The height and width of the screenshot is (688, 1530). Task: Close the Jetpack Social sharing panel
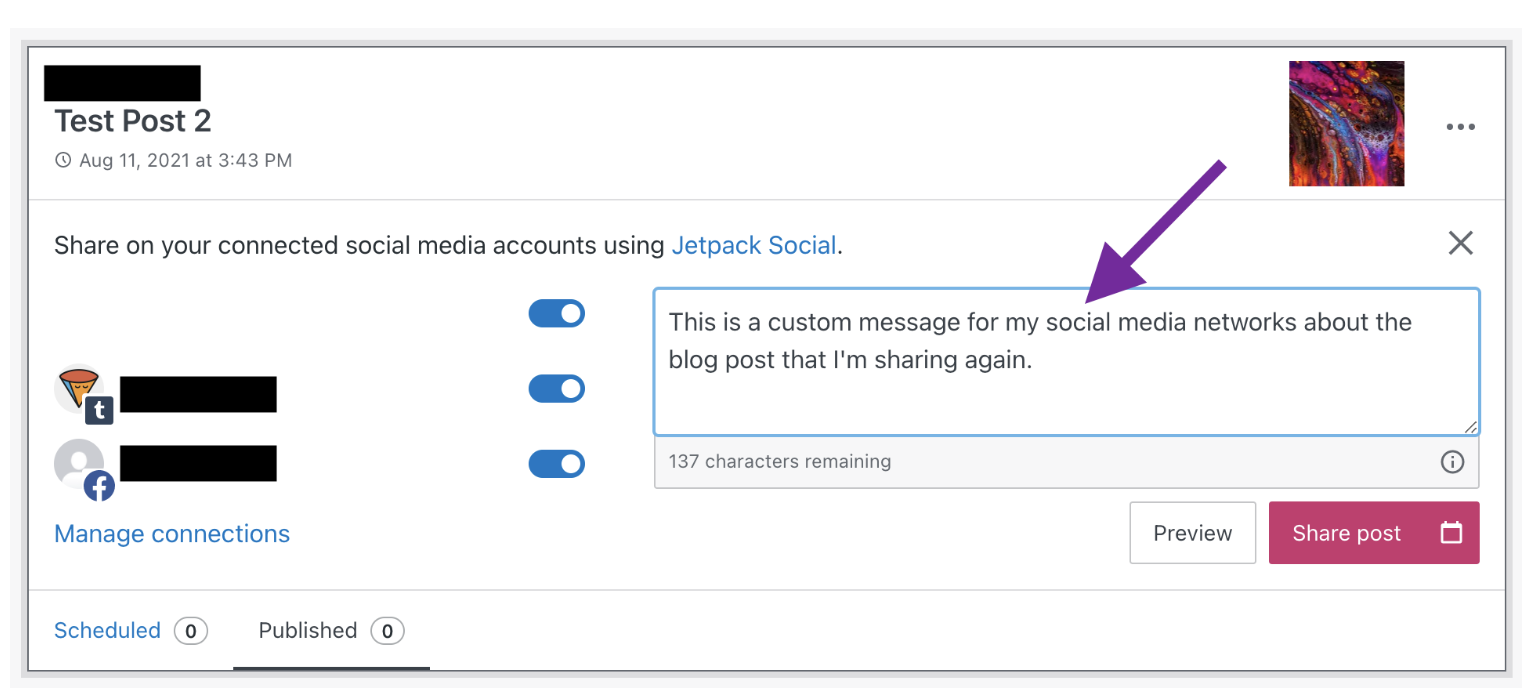(1461, 243)
